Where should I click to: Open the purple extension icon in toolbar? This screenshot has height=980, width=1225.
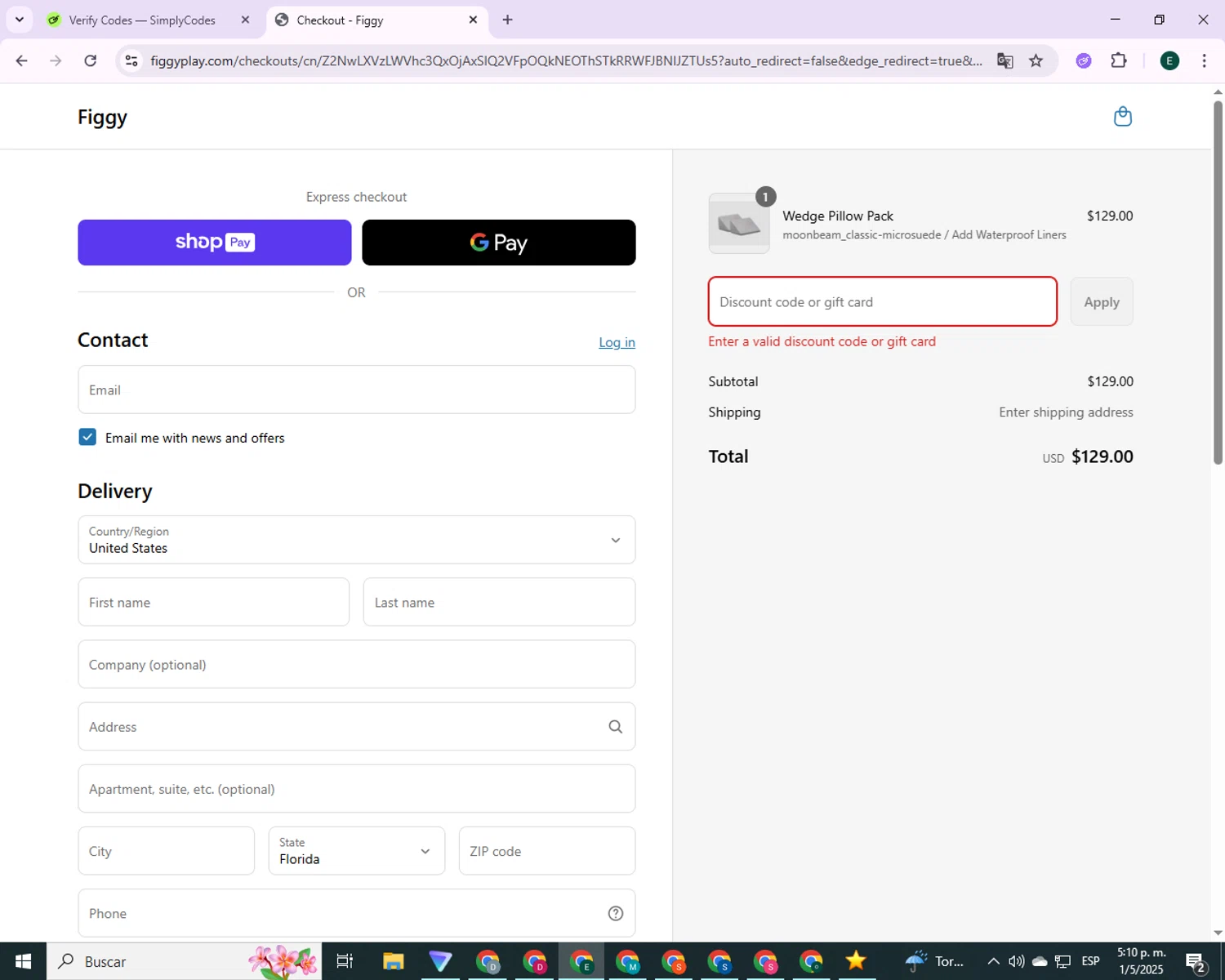1083,60
